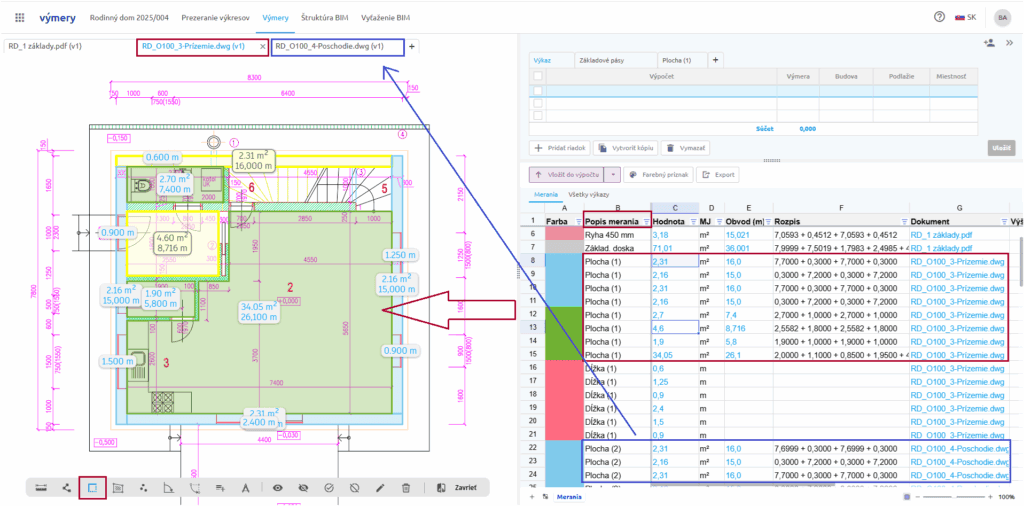
Task: Click the add user icon
Action: tap(989, 43)
